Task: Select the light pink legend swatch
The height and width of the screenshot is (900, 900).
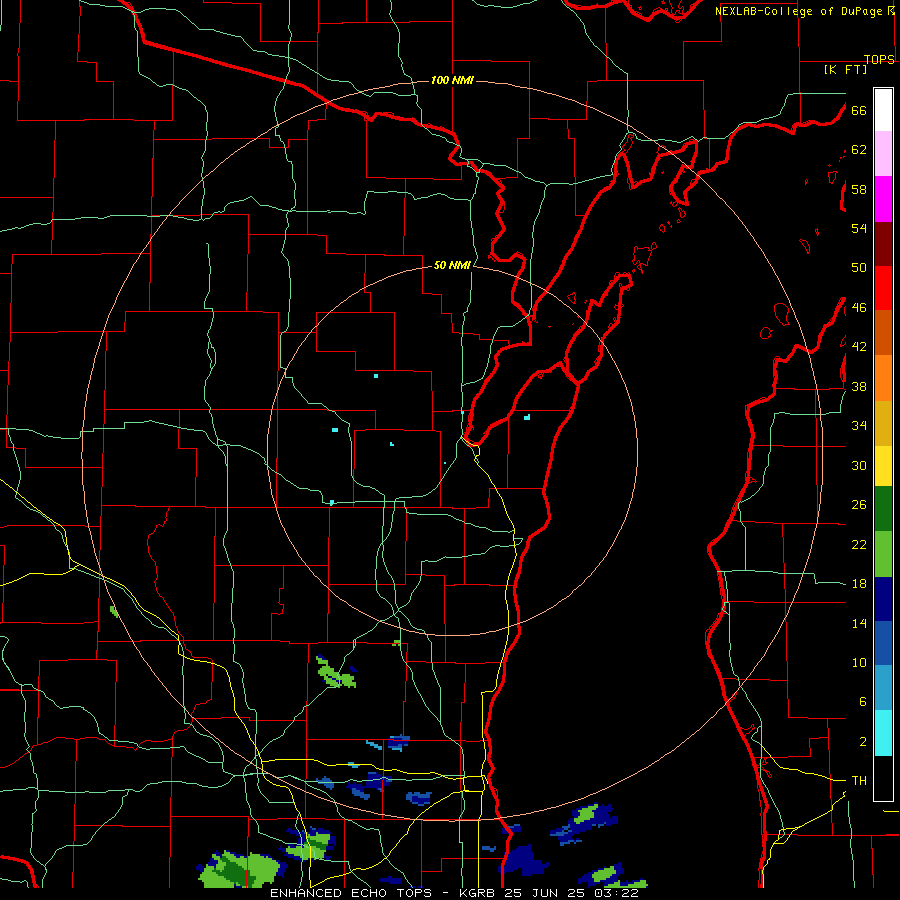Action: click(x=883, y=153)
